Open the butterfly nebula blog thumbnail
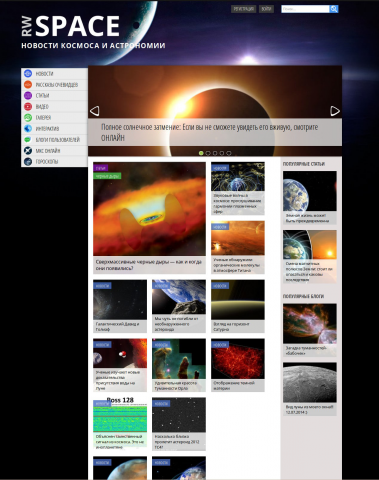 [310, 323]
